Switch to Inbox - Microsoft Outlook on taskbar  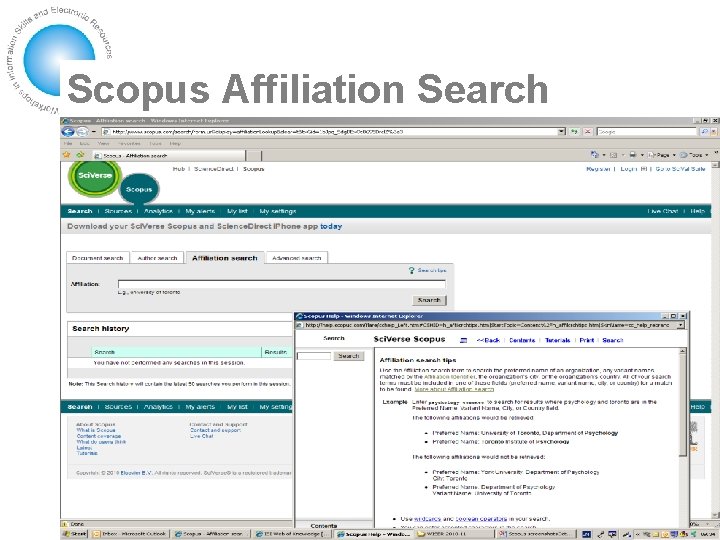click(x=130, y=534)
